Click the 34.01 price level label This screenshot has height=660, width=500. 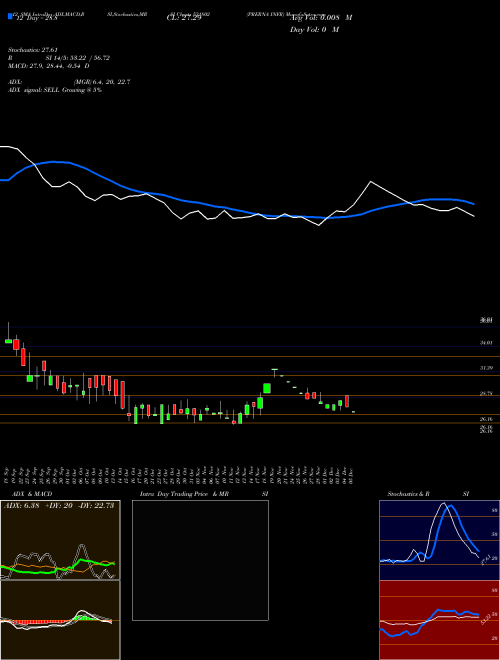[x=486, y=343]
